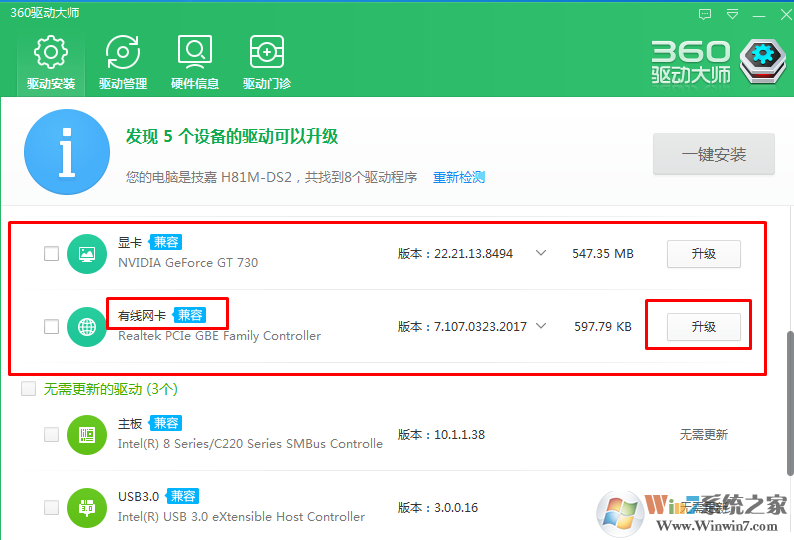Open the 硬件信息 tab
Image resolution: width=794 pixels, height=540 pixels.
pyautogui.click(x=195, y=61)
